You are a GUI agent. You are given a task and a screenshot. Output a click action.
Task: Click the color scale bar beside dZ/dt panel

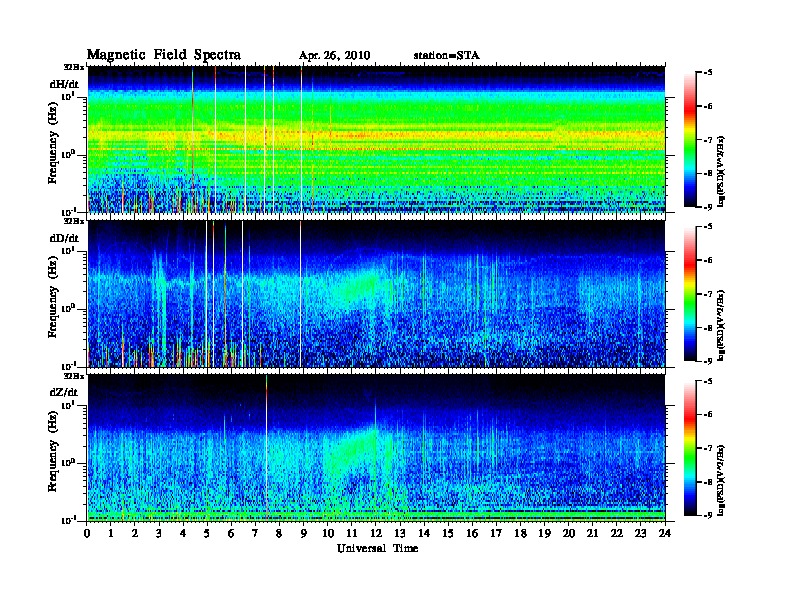point(690,448)
